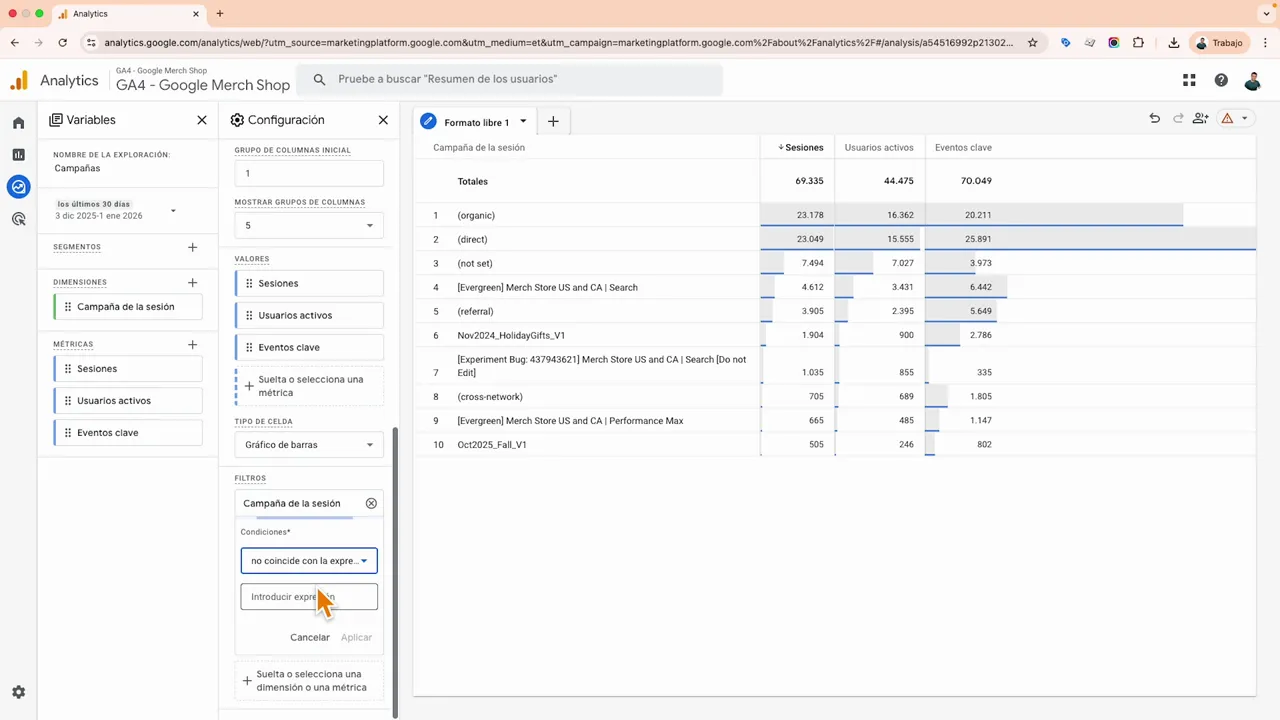1280x720 pixels.
Task: Click the Introducir expresión filter field
Action: pyautogui.click(x=309, y=597)
